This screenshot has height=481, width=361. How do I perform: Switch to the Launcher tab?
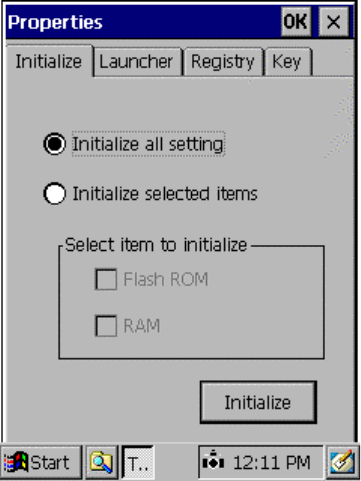click(x=138, y=62)
